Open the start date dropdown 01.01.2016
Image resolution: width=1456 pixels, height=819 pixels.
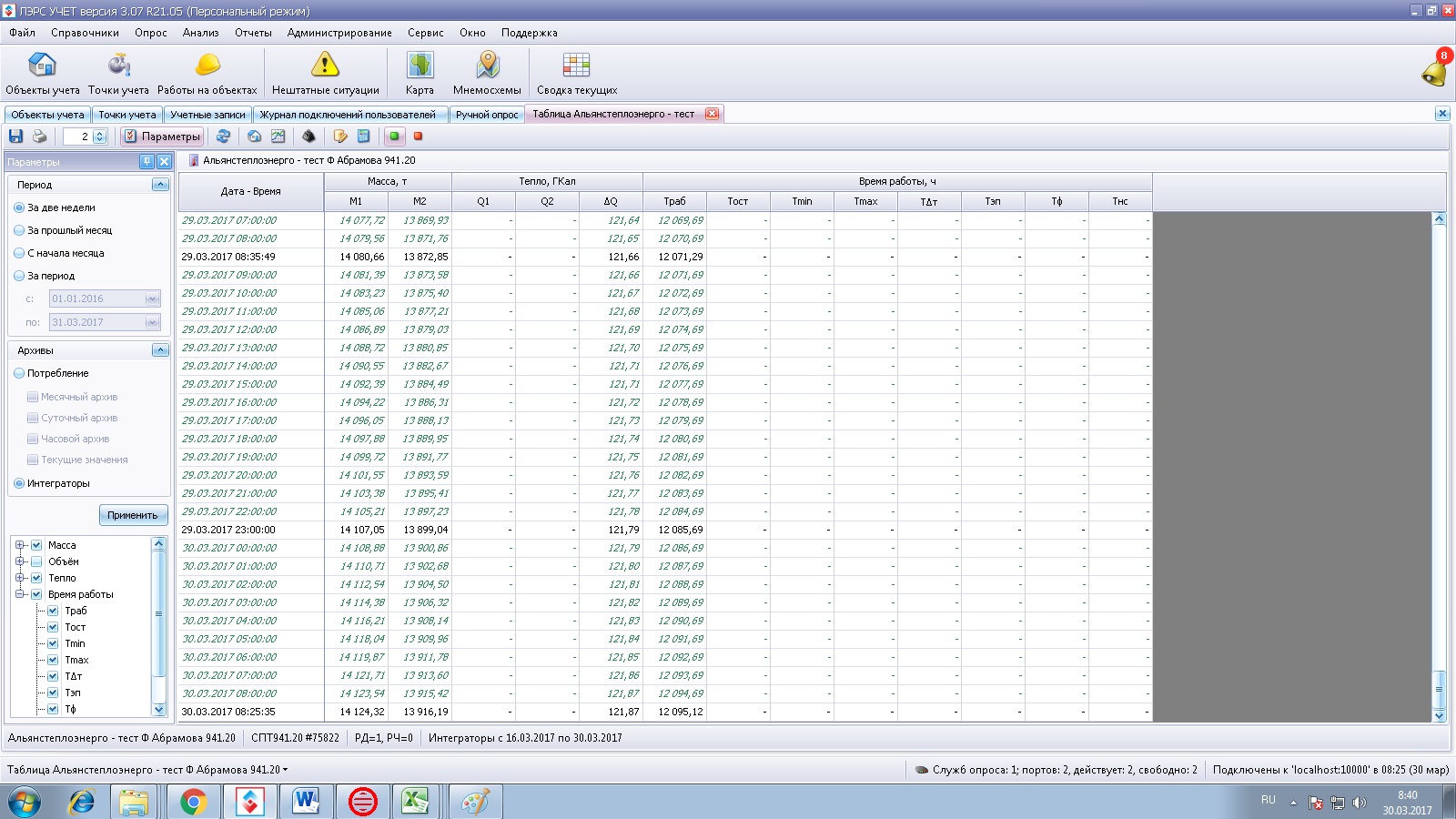pos(152,298)
